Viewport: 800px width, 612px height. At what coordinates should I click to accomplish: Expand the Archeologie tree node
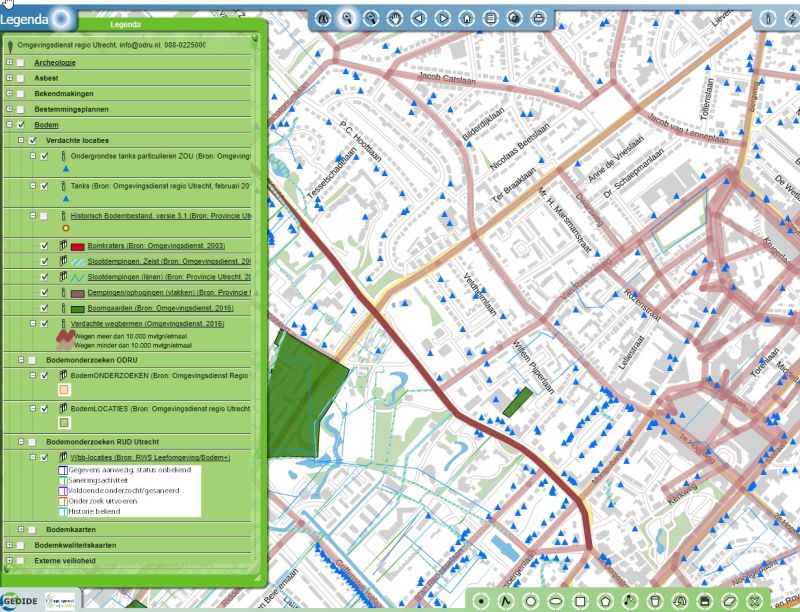9,62
